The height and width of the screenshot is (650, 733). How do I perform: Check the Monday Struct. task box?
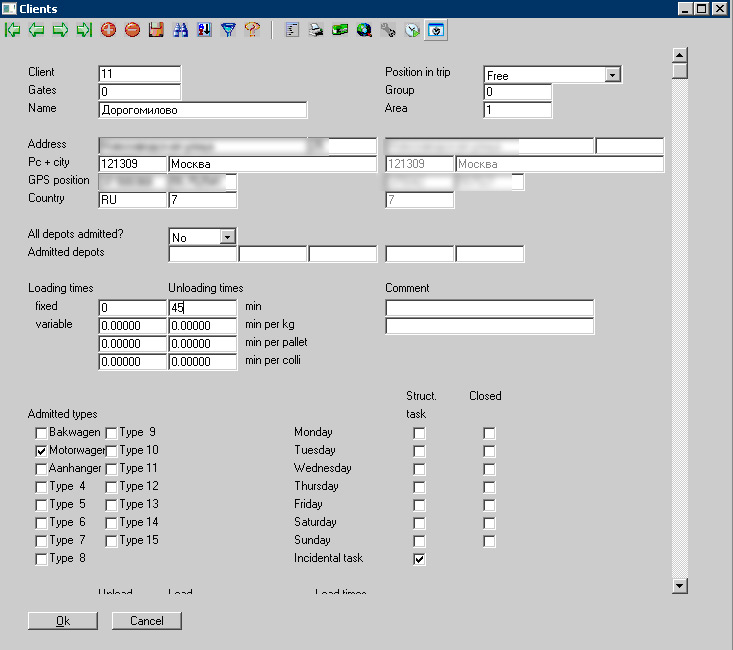[419, 433]
